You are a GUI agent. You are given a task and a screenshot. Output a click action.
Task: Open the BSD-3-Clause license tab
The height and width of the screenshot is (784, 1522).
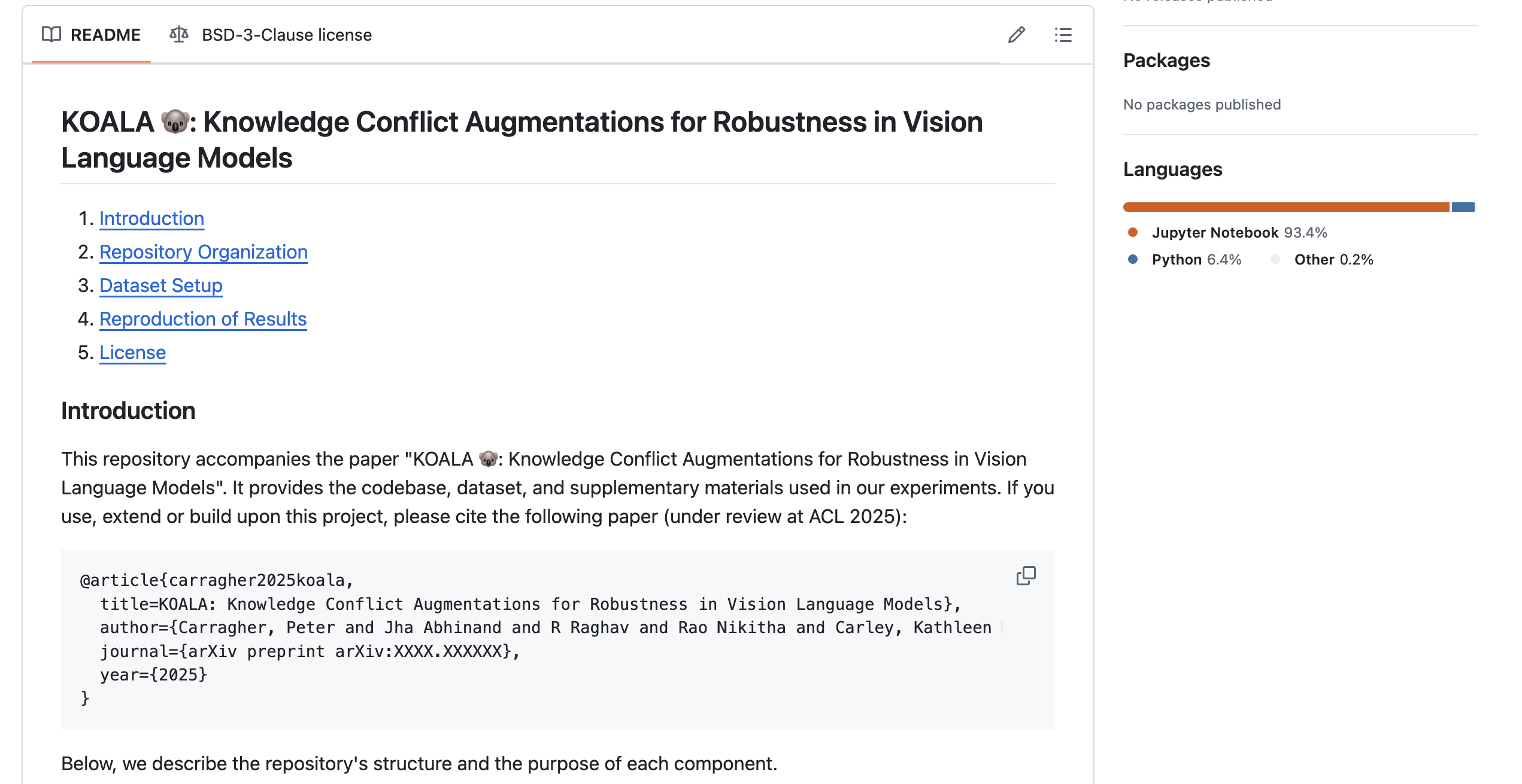[x=271, y=35]
